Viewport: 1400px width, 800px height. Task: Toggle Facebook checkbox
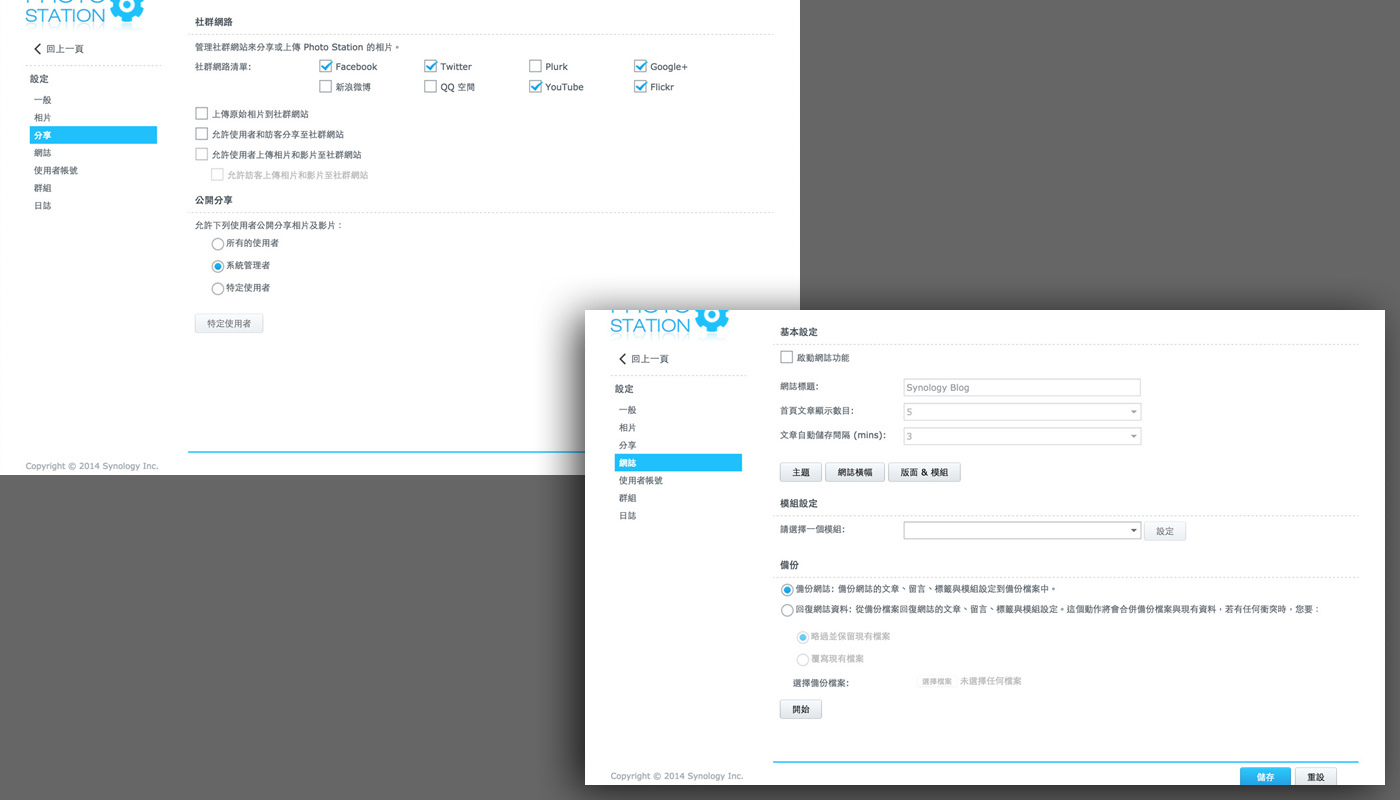pos(325,66)
